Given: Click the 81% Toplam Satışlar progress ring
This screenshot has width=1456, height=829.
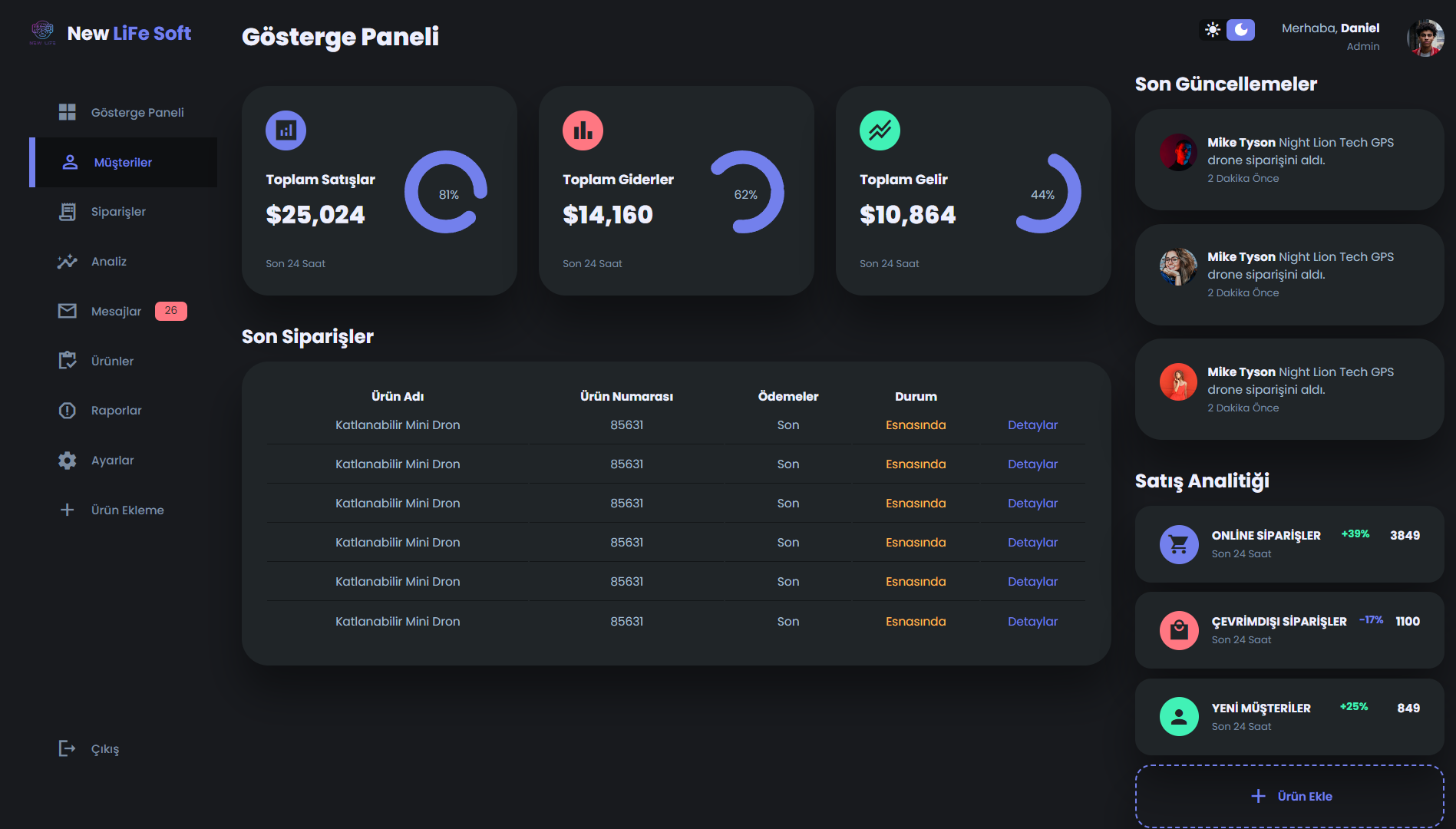Looking at the screenshot, I should [446, 192].
